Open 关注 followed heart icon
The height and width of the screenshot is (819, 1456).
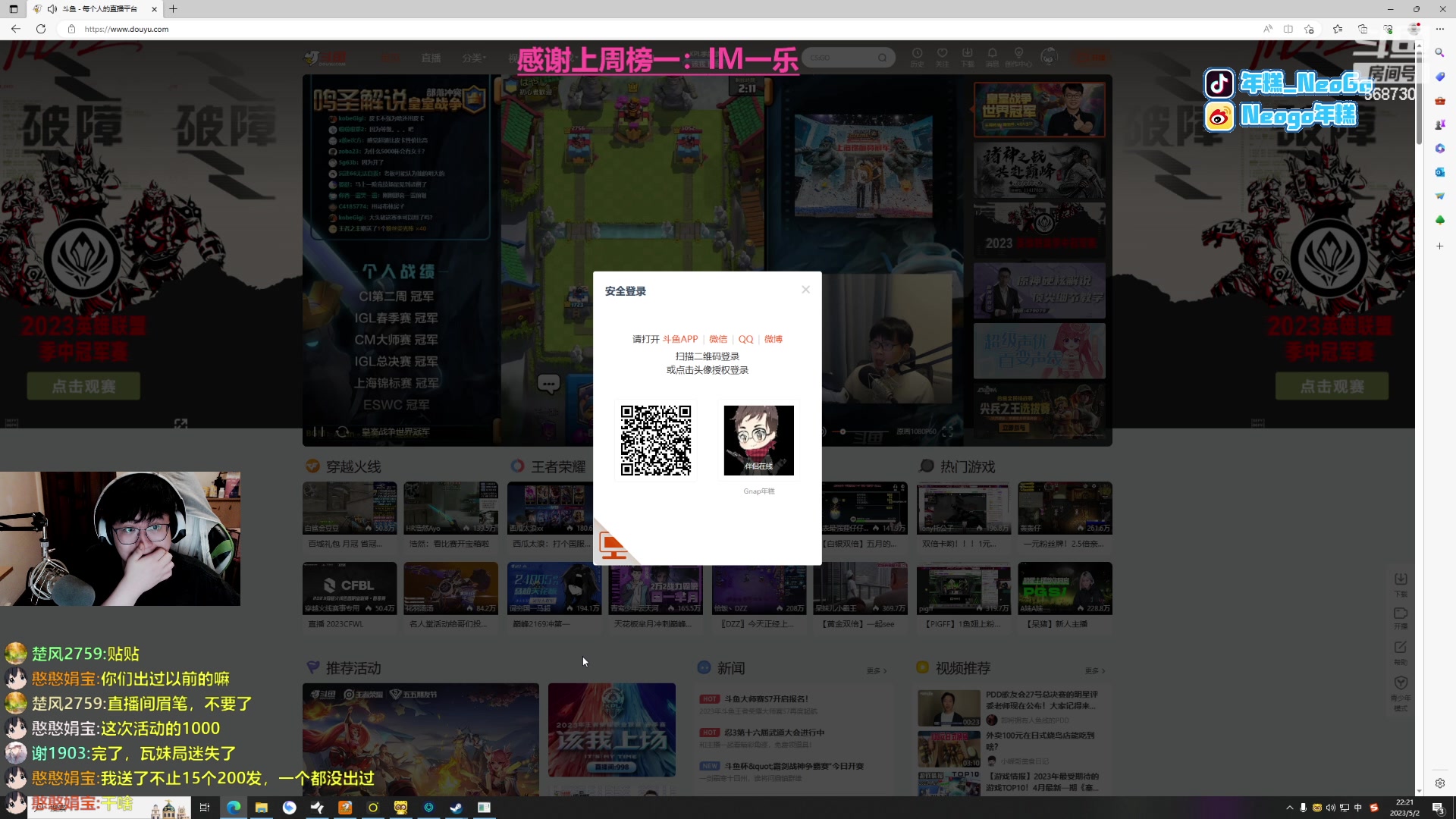click(942, 58)
